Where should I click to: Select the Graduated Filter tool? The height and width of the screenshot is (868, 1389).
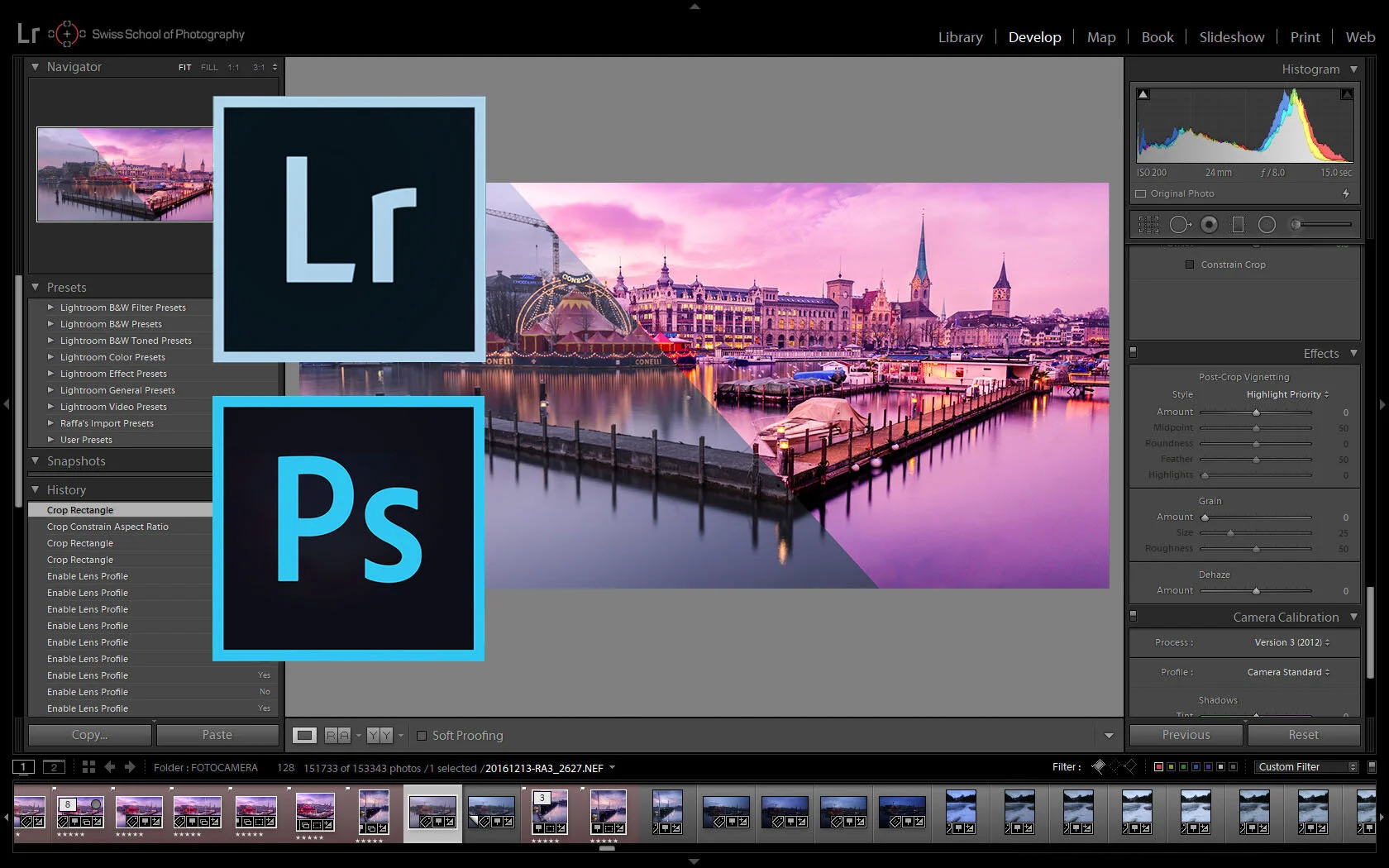1238,225
